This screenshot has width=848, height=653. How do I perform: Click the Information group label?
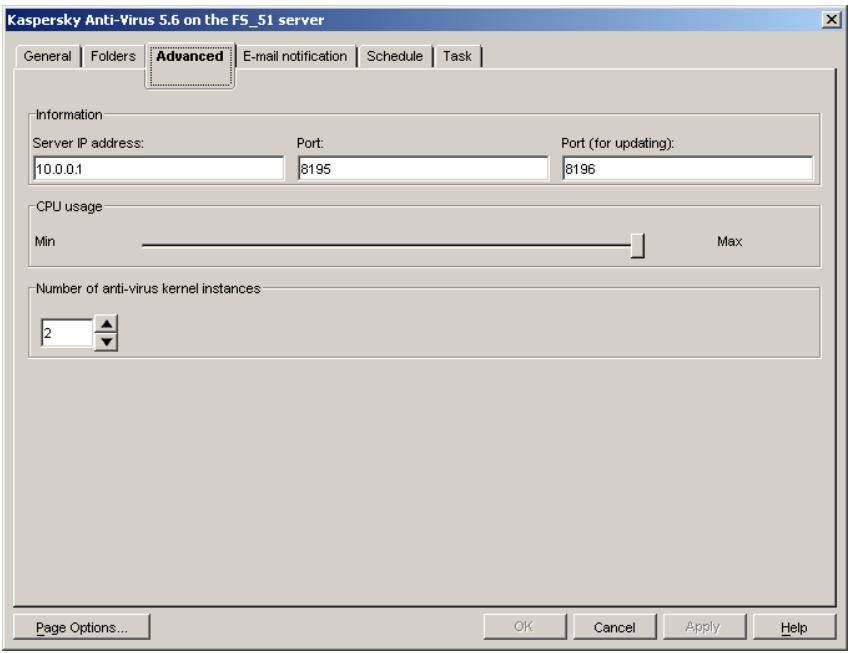click(x=69, y=115)
